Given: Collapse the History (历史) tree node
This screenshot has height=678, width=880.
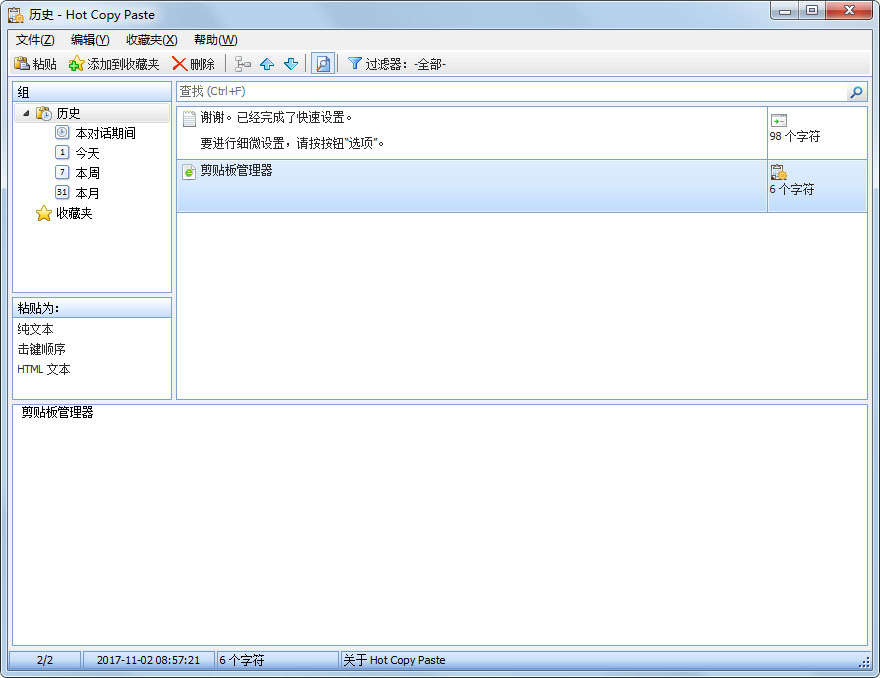Looking at the screenshot, I should [25, 113].
